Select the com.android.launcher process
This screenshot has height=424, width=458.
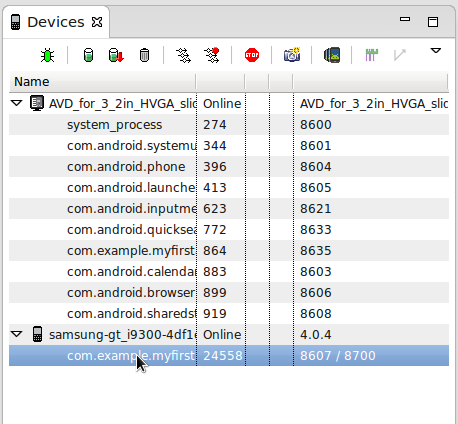click(x=229, y=188)
